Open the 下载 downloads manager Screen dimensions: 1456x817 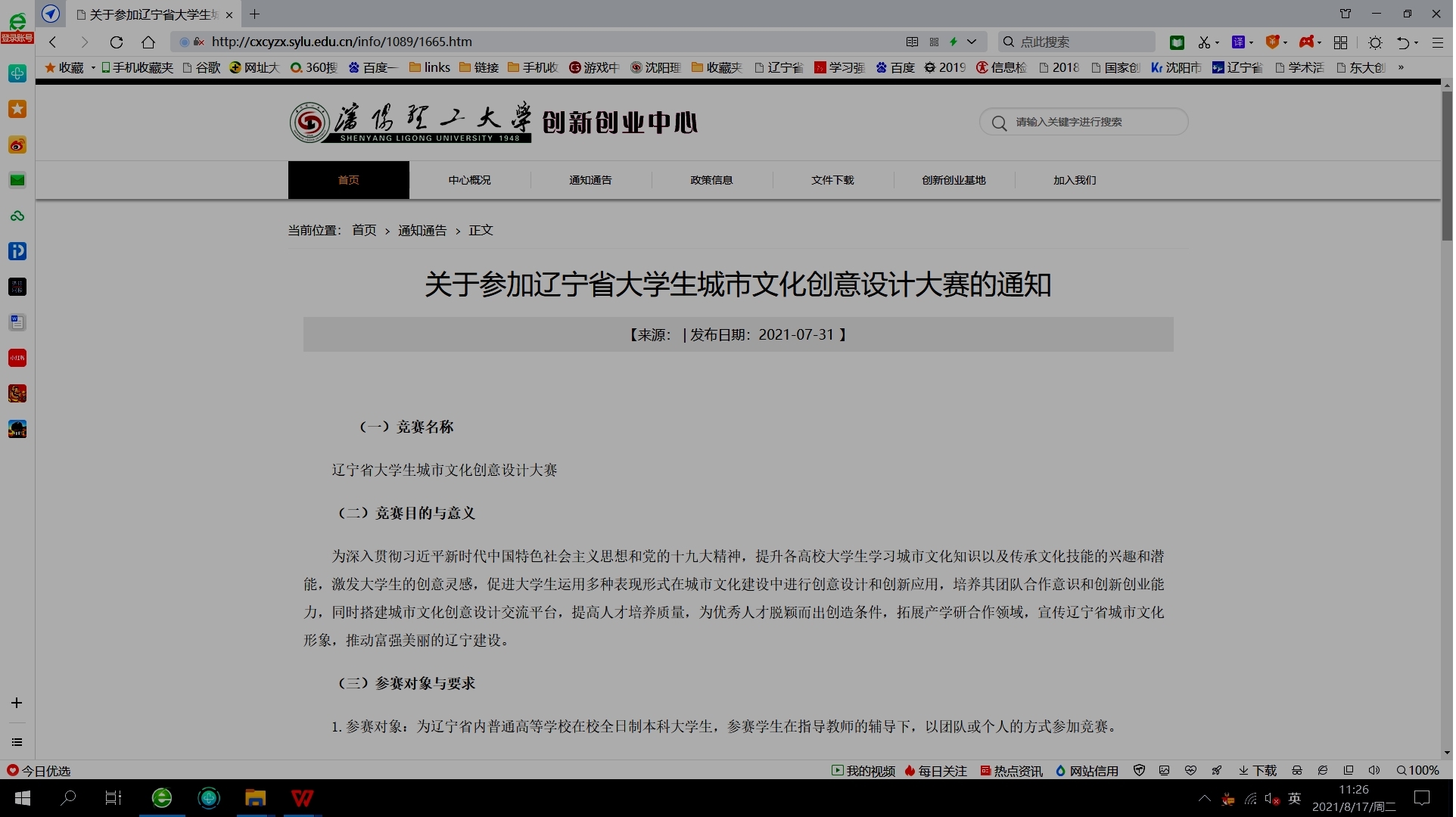click(1258, 771)
